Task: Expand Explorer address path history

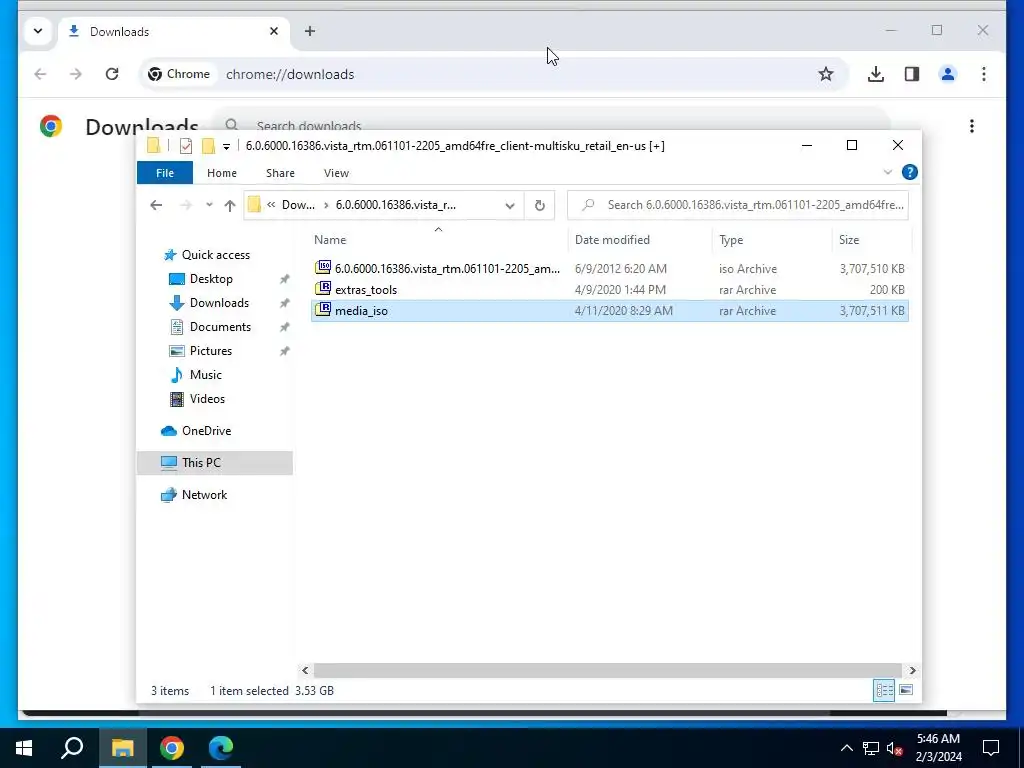Action: (x=509, y=205)
